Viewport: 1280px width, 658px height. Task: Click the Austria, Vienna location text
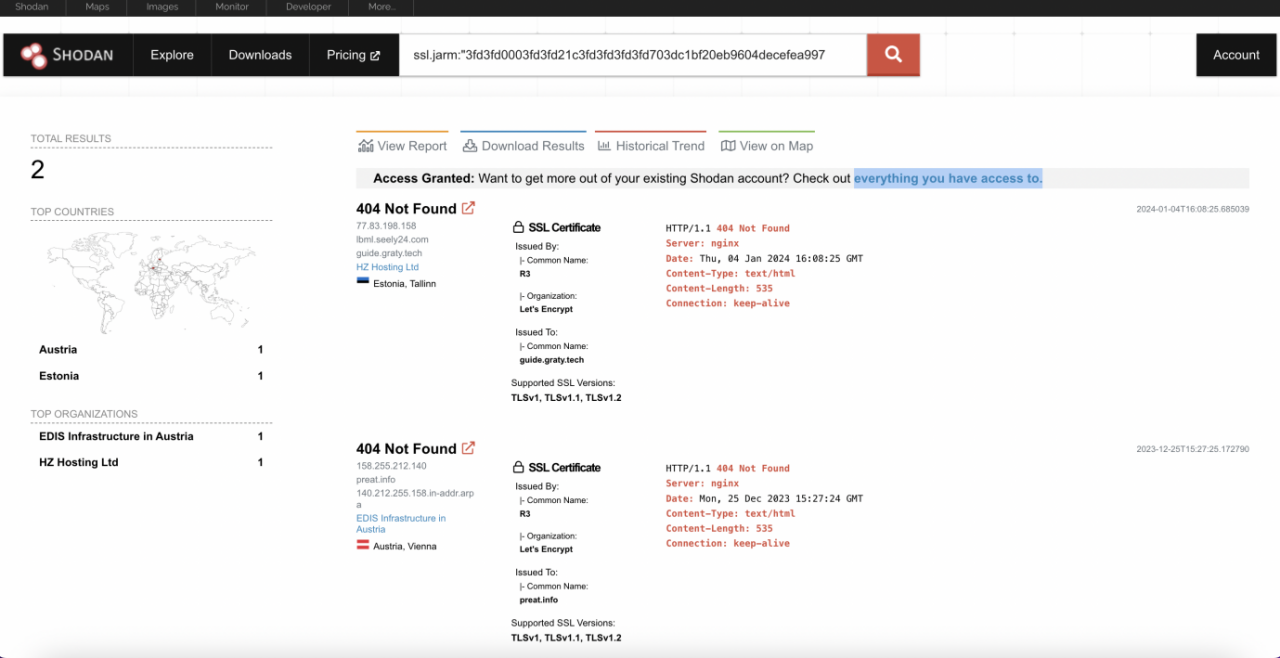coord(405,546)
